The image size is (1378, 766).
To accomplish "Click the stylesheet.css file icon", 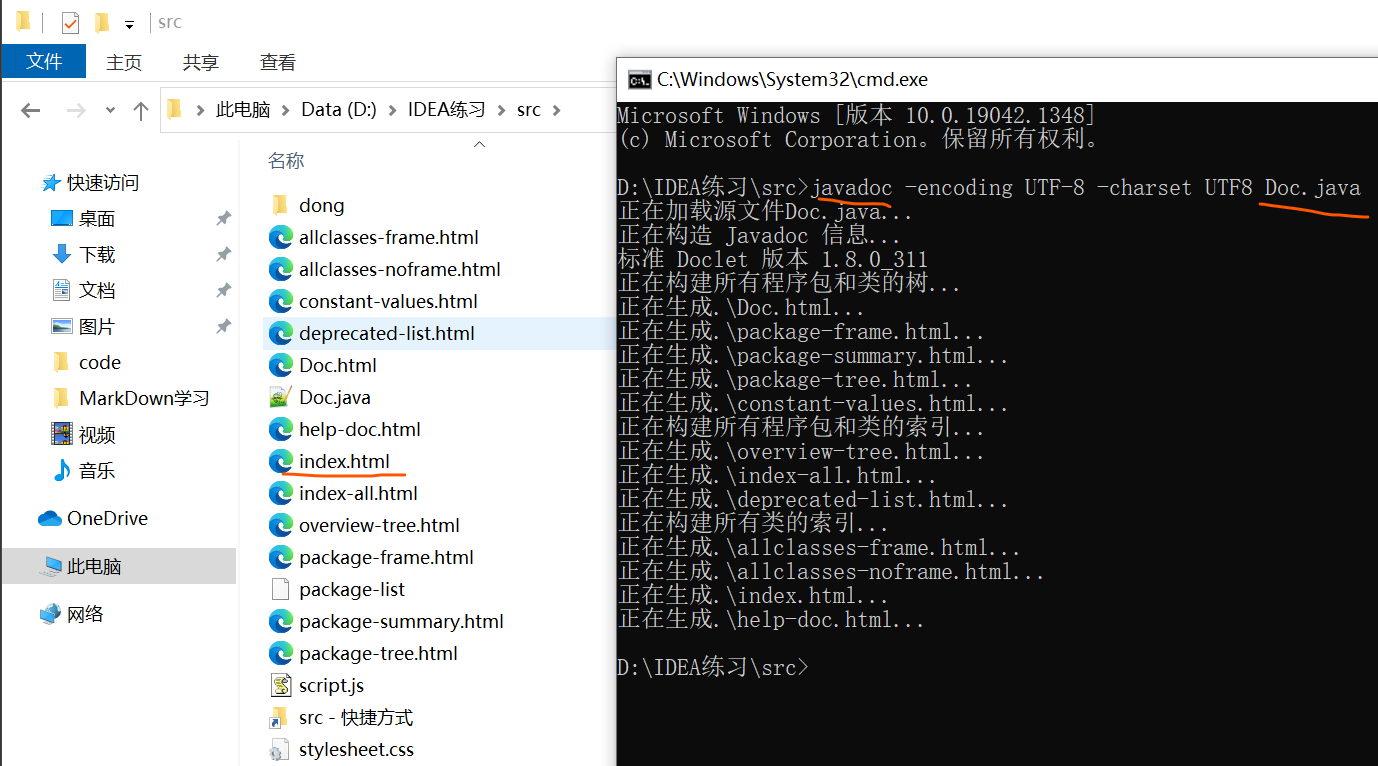I will (x=281, y=750).
